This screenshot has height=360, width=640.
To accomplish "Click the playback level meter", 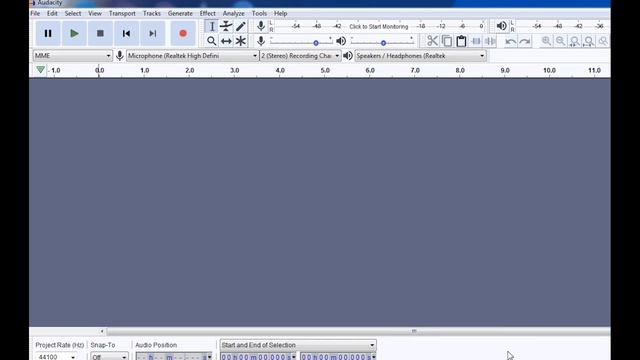I will point(563,26).
